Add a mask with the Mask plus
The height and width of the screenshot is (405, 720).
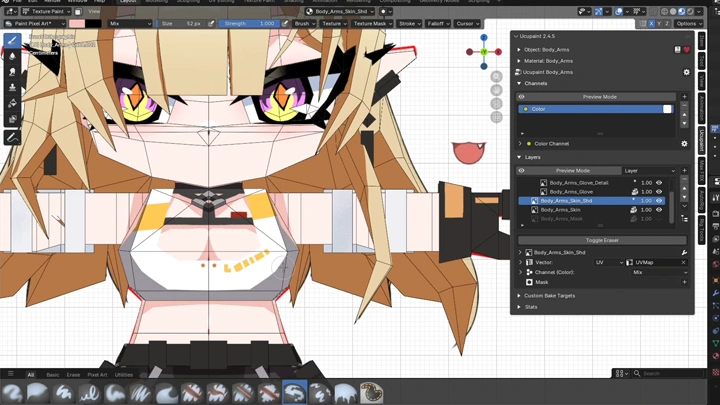point(684,282)
